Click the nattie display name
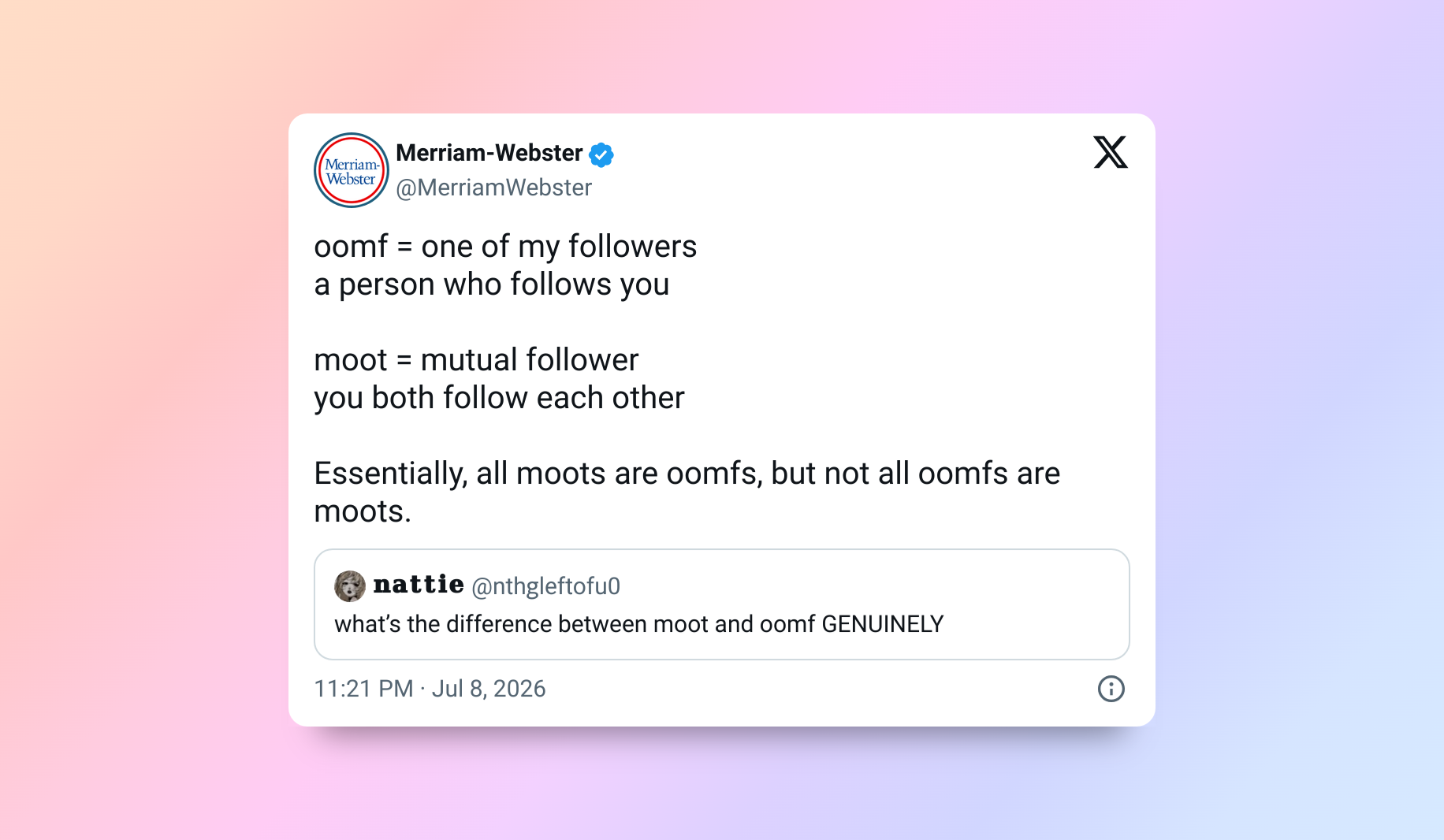The width and height of the screenshot is (1444, 840). [x=419, y=585]
